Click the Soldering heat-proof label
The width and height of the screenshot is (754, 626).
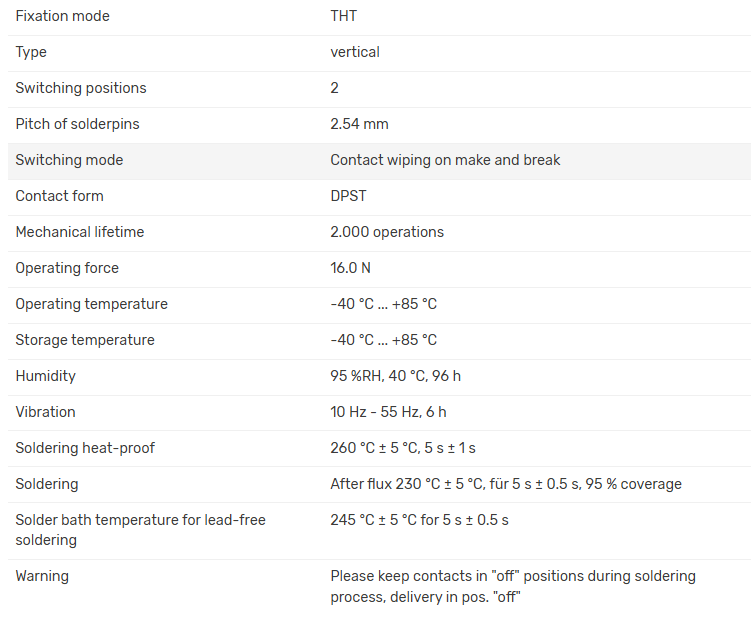[85, 448]
